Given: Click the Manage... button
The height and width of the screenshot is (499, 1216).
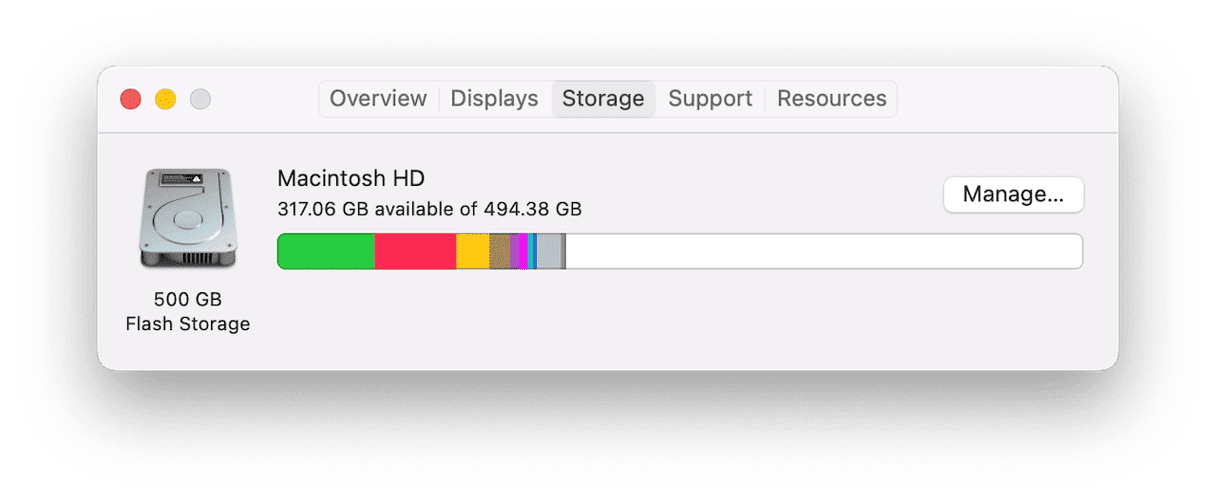Looking at the screenshot, I should point(1013,195).
